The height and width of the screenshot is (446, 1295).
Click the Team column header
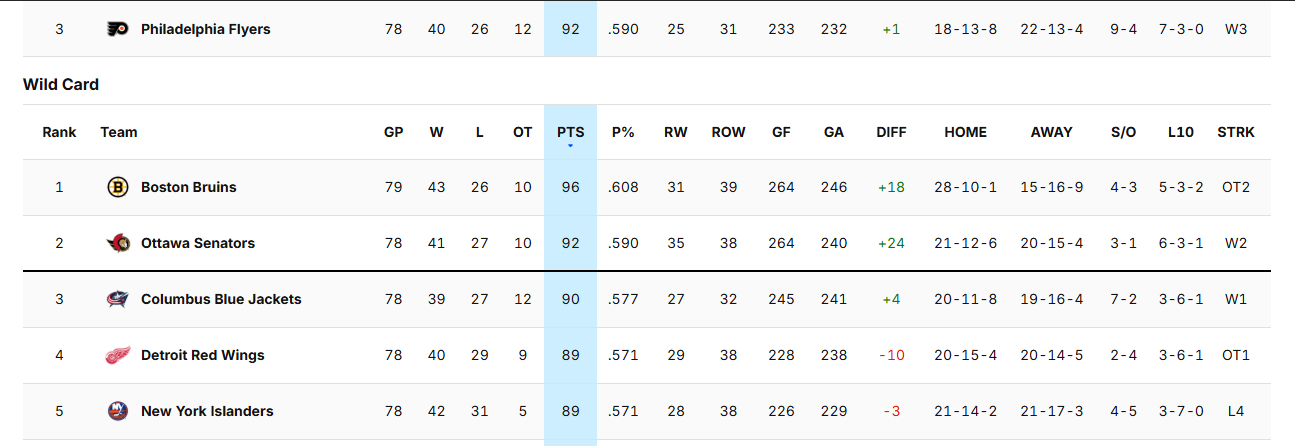(119, 132)
